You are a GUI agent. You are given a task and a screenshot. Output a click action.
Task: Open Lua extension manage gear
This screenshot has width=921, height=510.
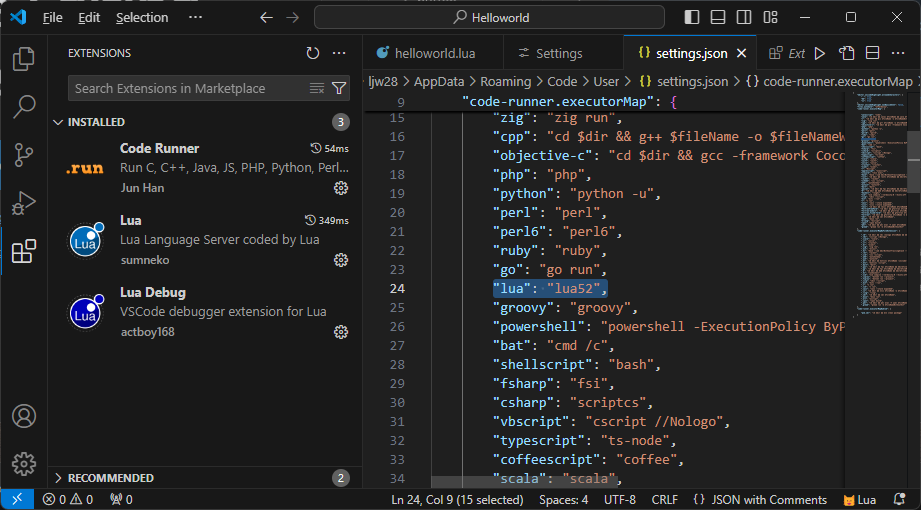tap(341, 260)
